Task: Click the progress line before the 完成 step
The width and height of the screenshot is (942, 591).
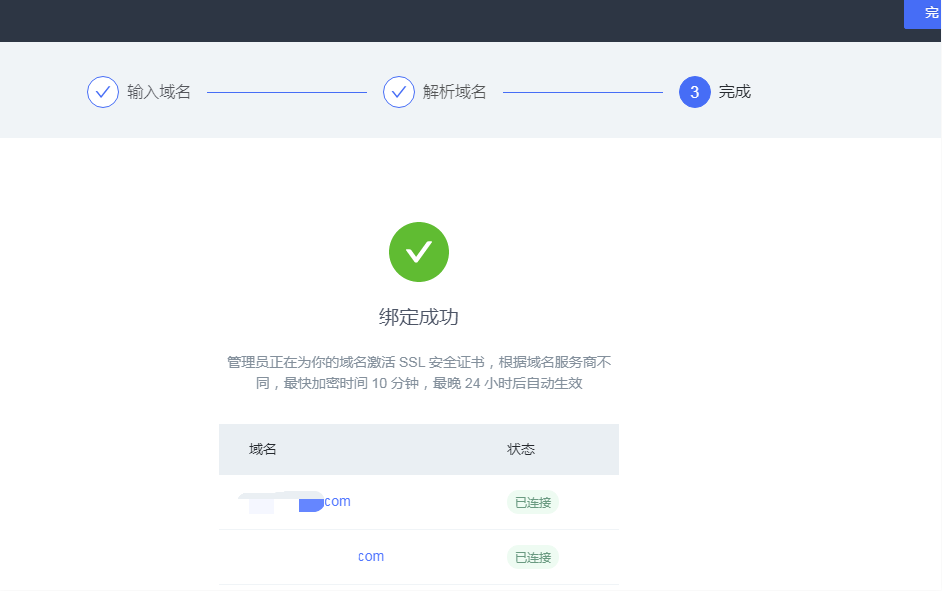Action: tap(583, 92)
